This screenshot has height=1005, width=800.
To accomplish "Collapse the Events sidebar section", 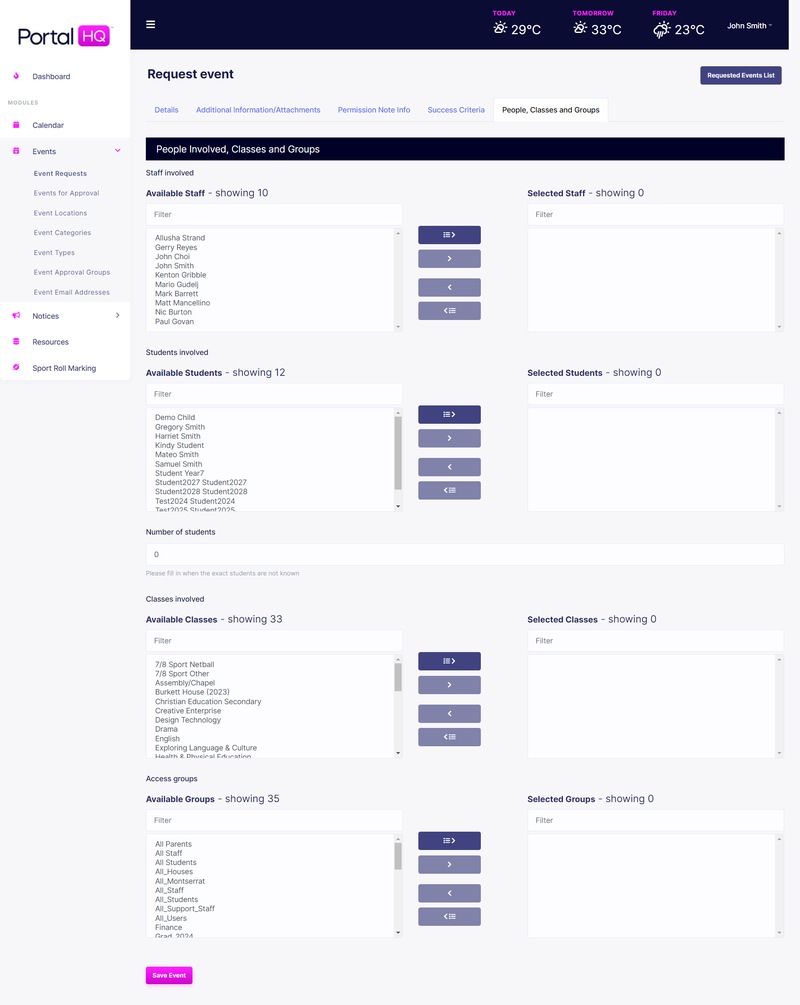I will click(120, 149).
